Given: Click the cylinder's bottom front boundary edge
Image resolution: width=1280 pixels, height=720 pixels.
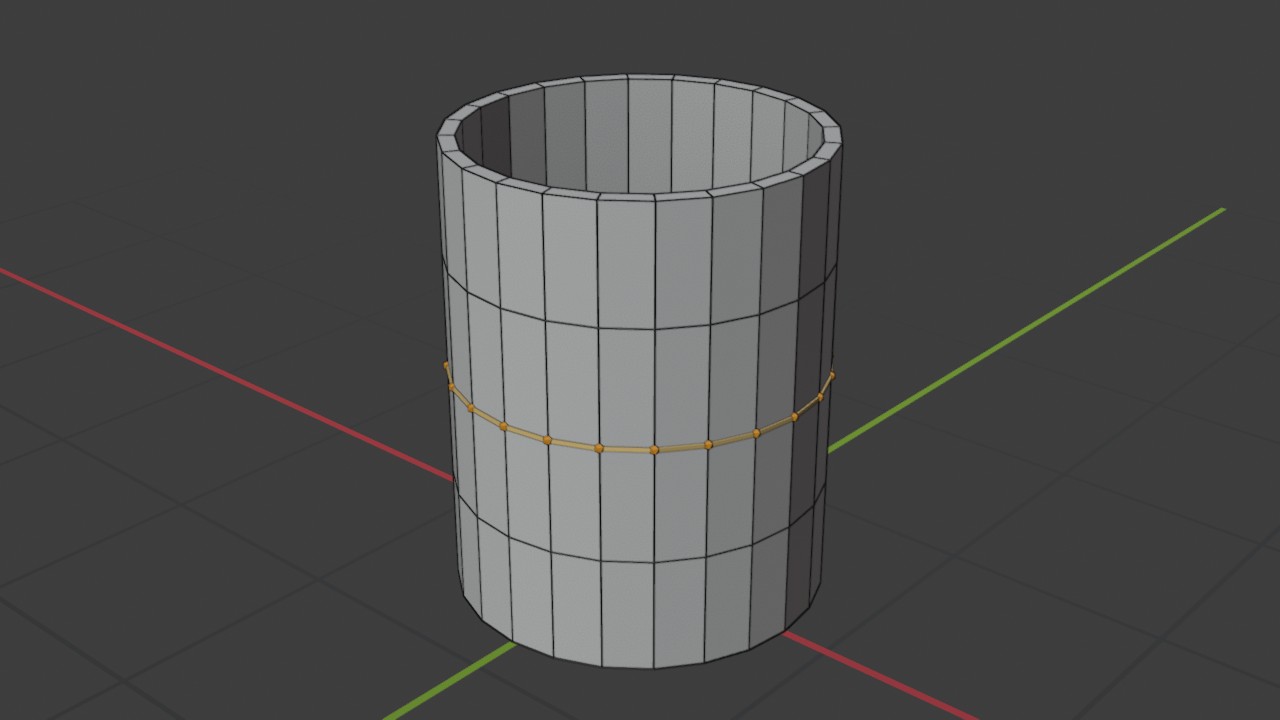Looking at the screenshot, I should coord(628,666).
